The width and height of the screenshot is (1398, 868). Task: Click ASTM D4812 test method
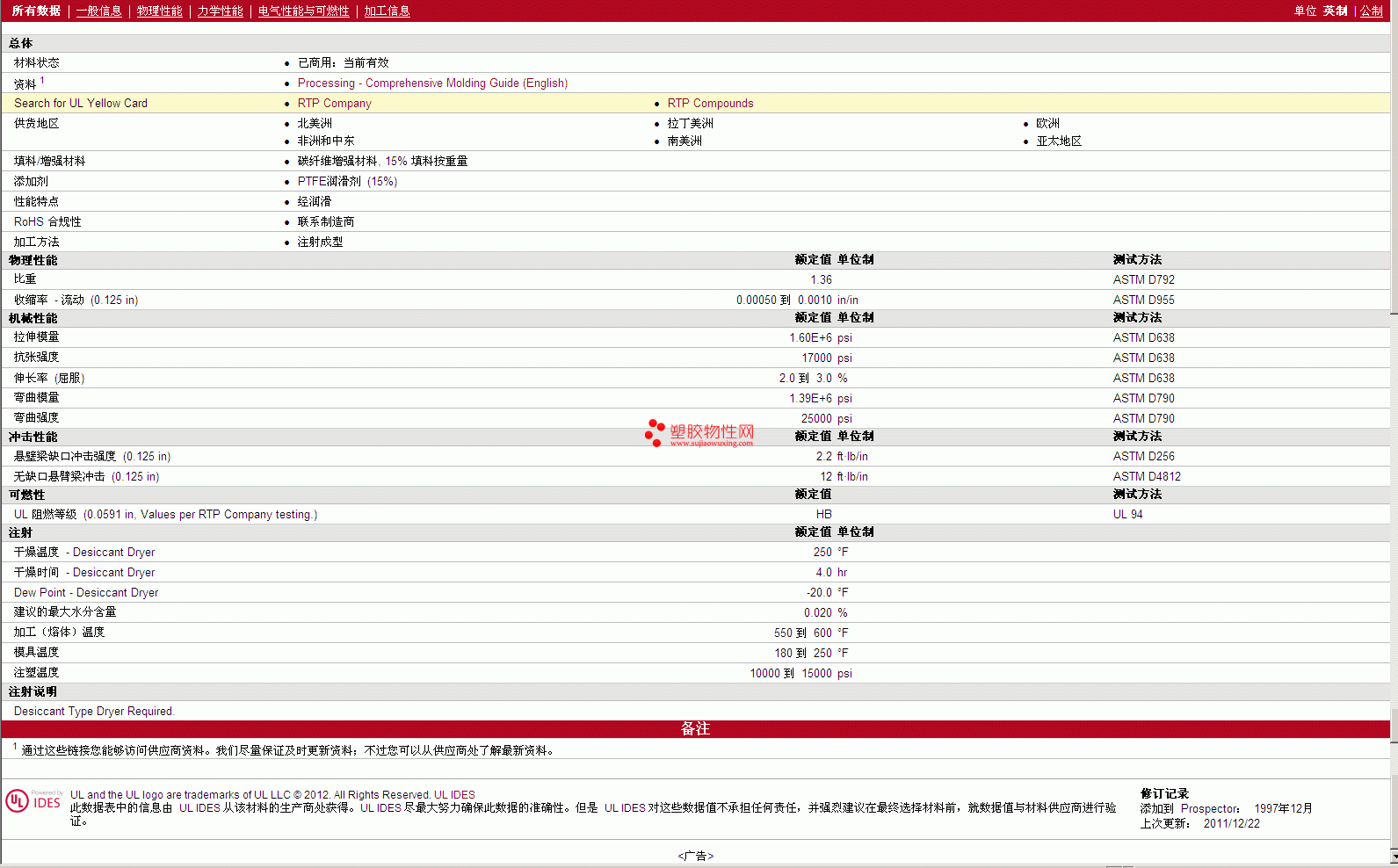[1147, 476]
